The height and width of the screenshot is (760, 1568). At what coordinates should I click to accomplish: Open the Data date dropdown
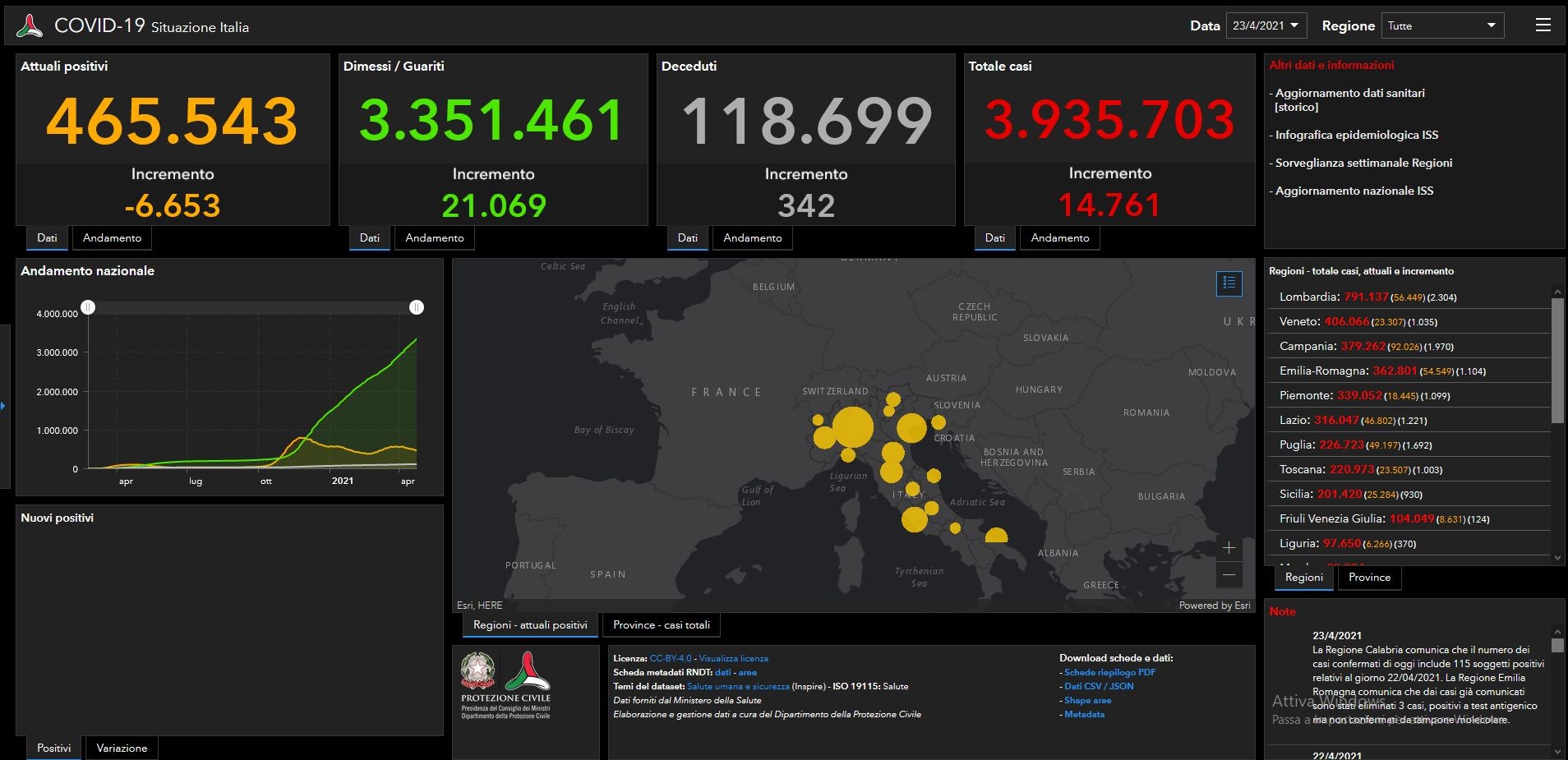pos(1266,25)
